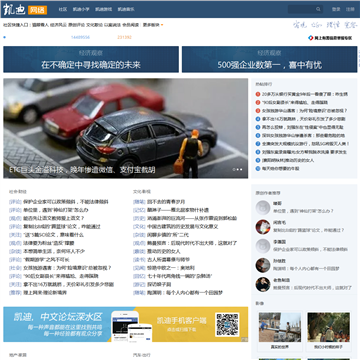Click avatar beside 保护企业家可以政策倾斜 in authors panel
This screenshot has width=360, height=360.
[x=263, y=246]
